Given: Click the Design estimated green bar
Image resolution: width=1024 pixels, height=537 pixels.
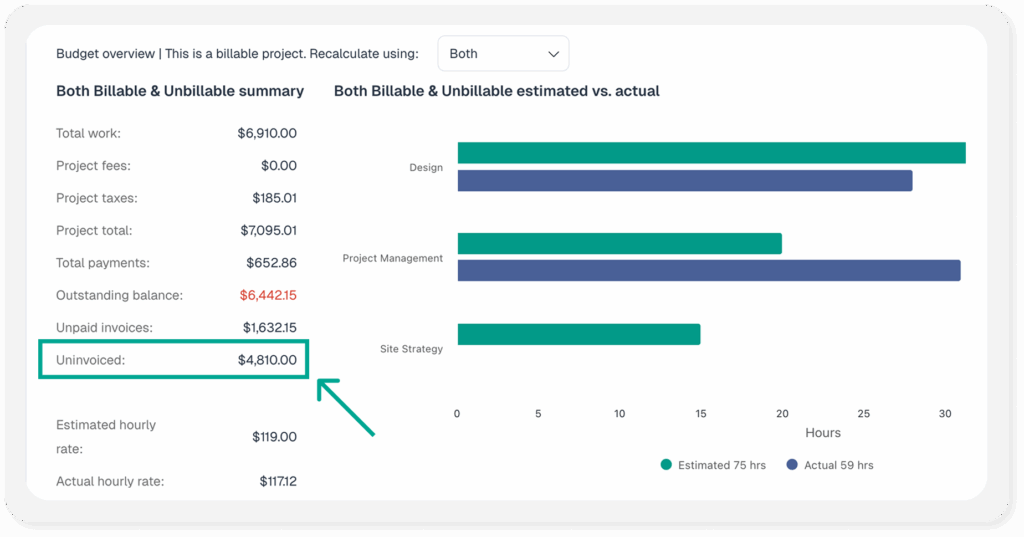Looking at the screenshot, I should (x=711, y=153).
